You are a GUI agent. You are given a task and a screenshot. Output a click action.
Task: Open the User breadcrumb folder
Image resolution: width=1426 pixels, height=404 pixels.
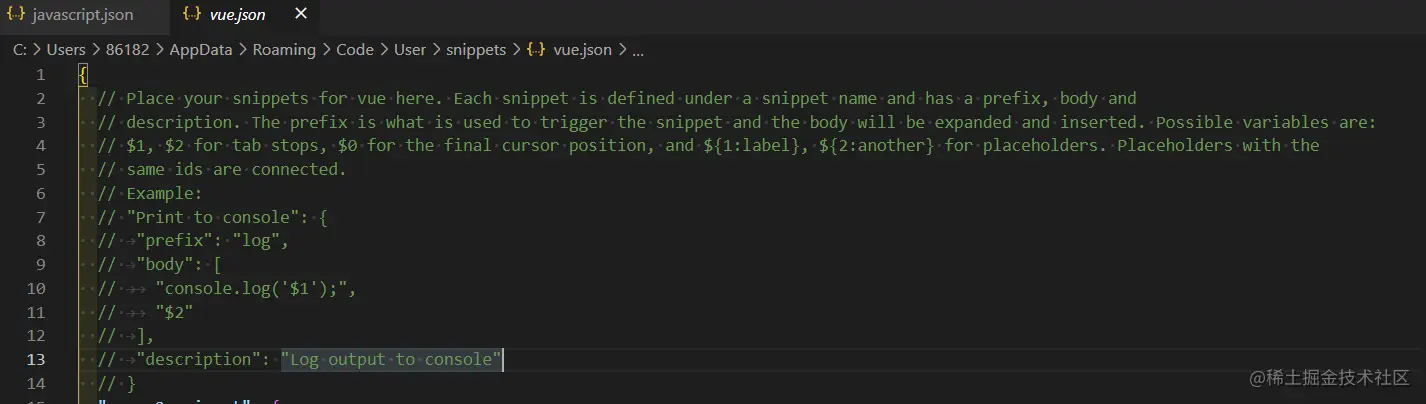click(x=412, y=49)
